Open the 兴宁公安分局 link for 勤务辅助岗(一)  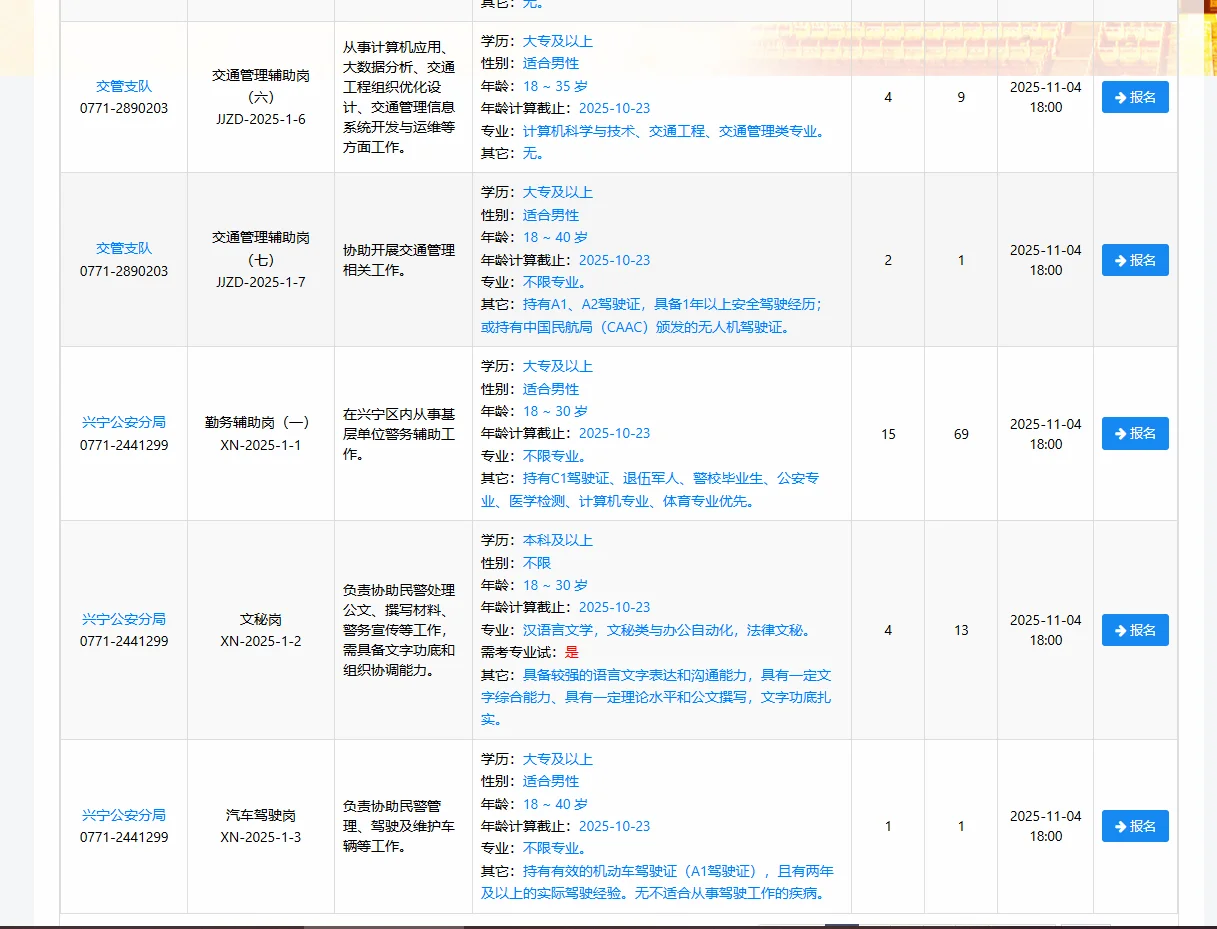pyautogui.click(x=123, y=423)
